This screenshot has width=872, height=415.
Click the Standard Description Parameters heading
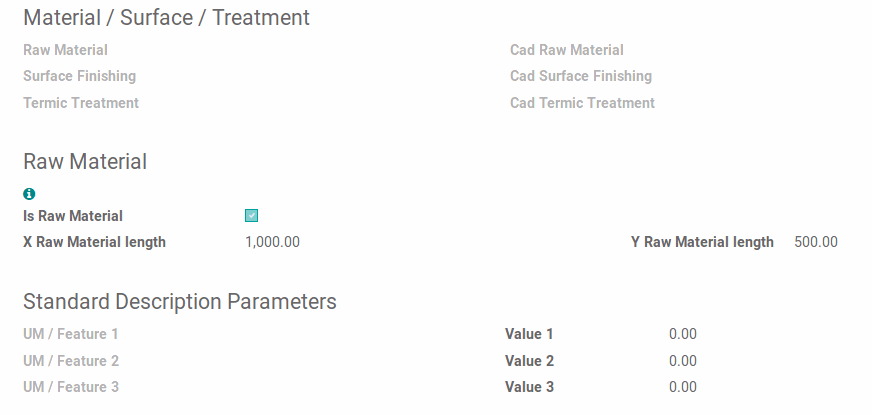click(x=180, y=302)
